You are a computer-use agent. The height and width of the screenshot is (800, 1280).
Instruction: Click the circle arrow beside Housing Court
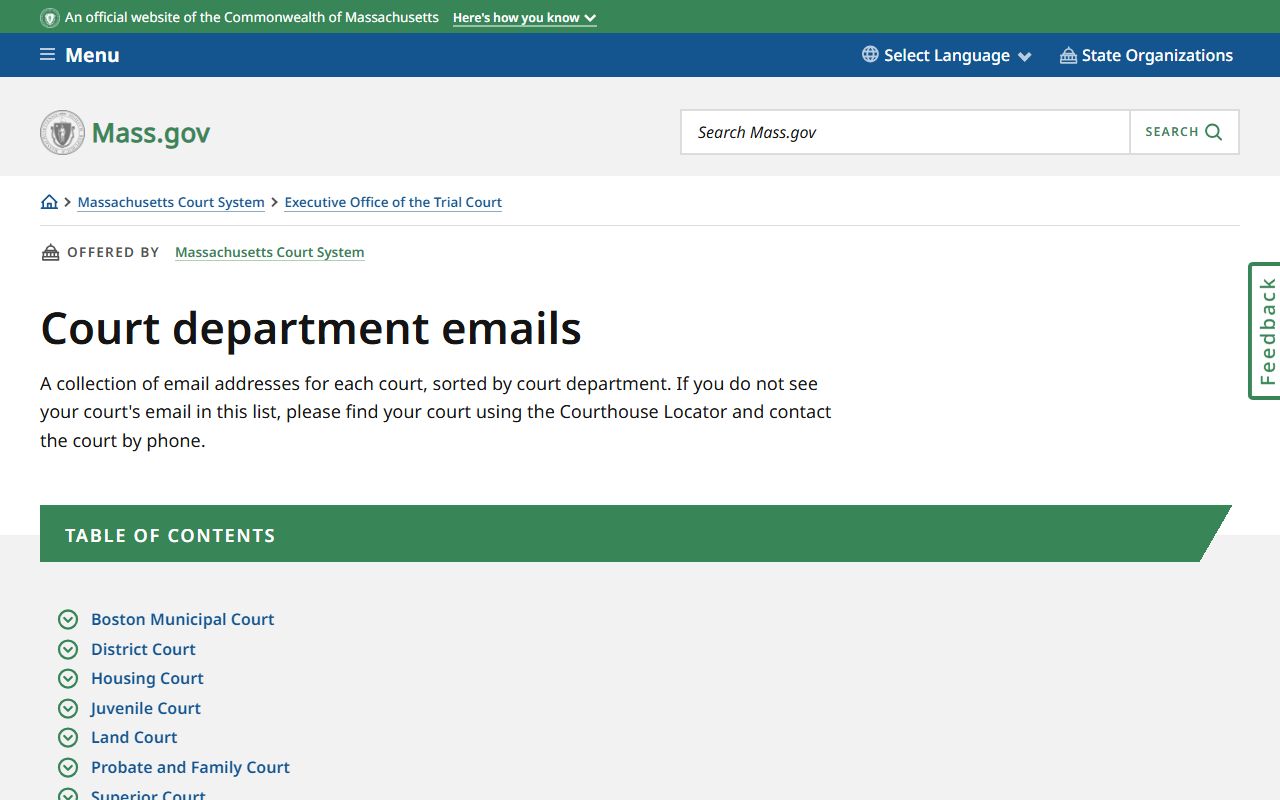(x=68, y=679)
